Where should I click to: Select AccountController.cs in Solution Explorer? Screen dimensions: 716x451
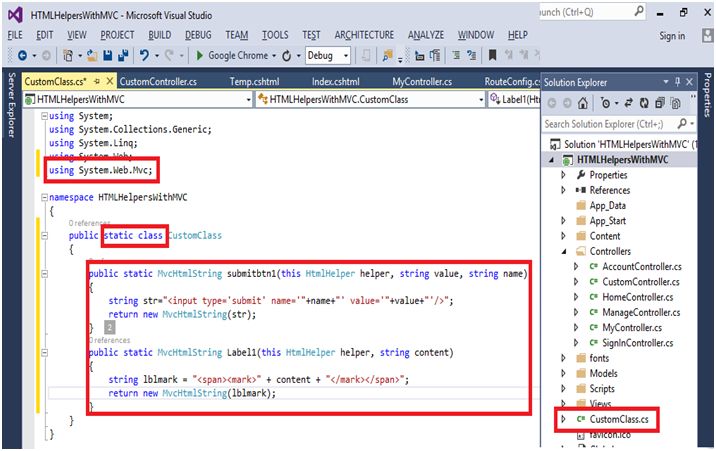pos(642,266)
